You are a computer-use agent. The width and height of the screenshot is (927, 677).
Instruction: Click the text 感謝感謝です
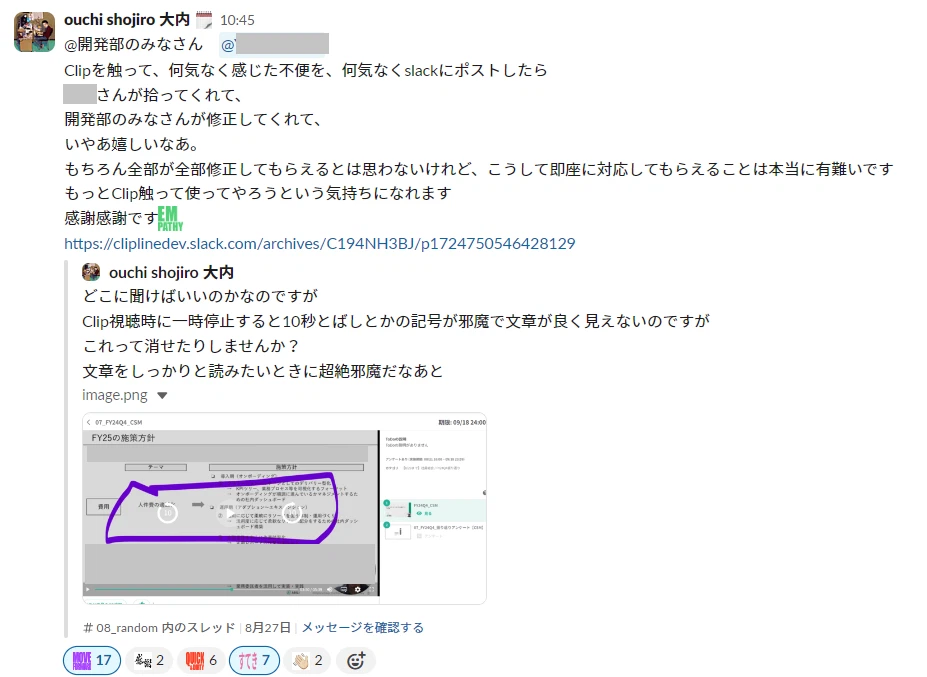[111, 218]
